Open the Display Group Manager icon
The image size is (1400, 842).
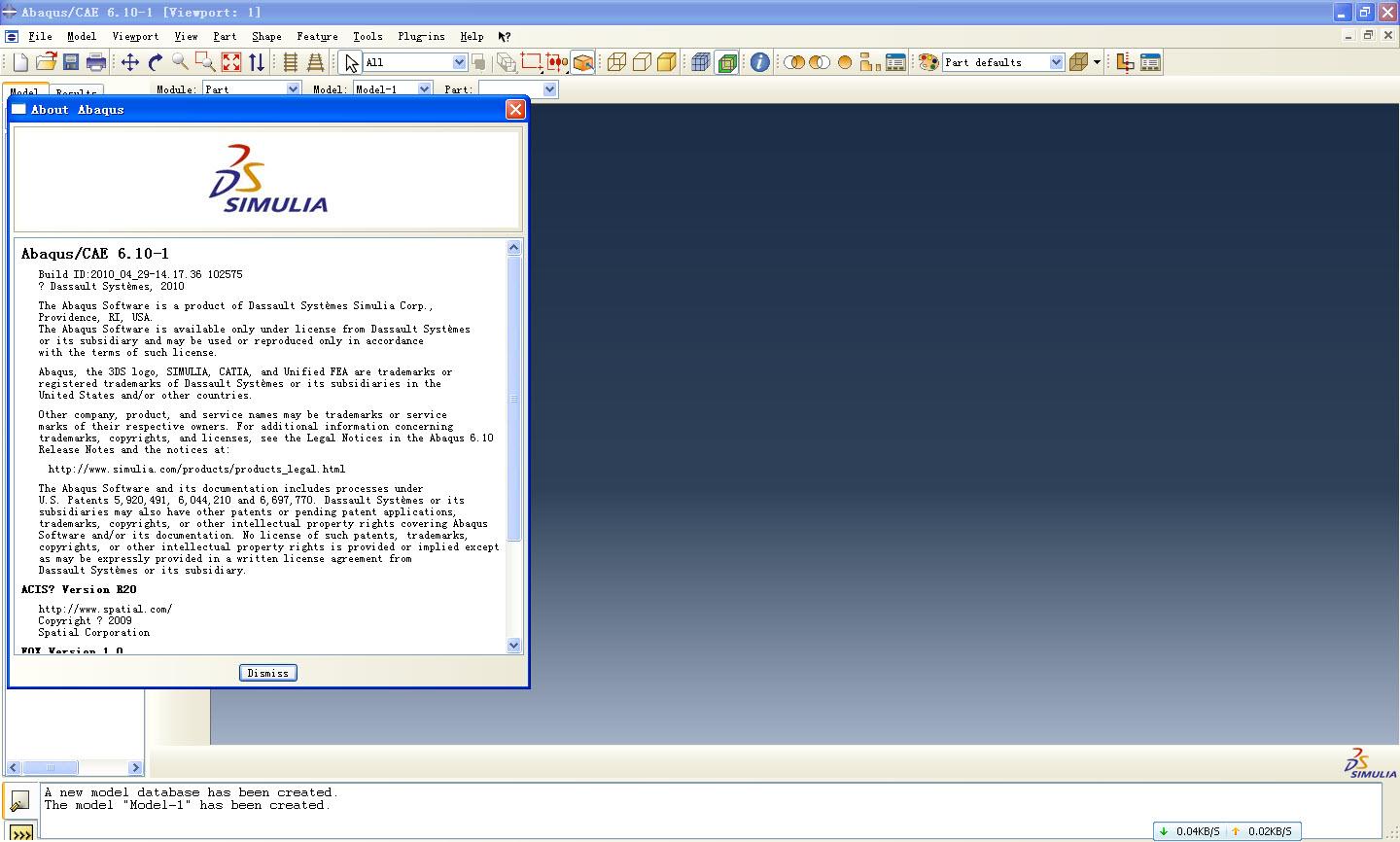895,62
